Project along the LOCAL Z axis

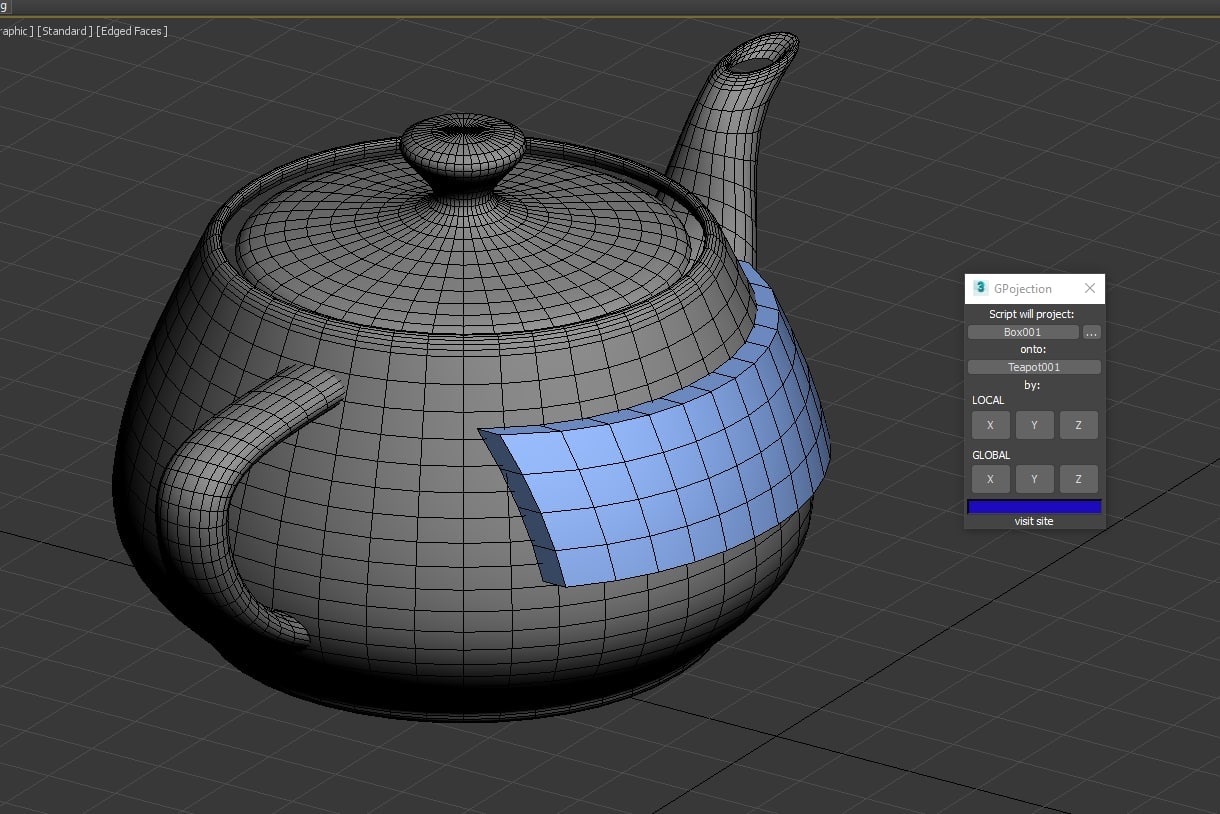coord(1078,425)
